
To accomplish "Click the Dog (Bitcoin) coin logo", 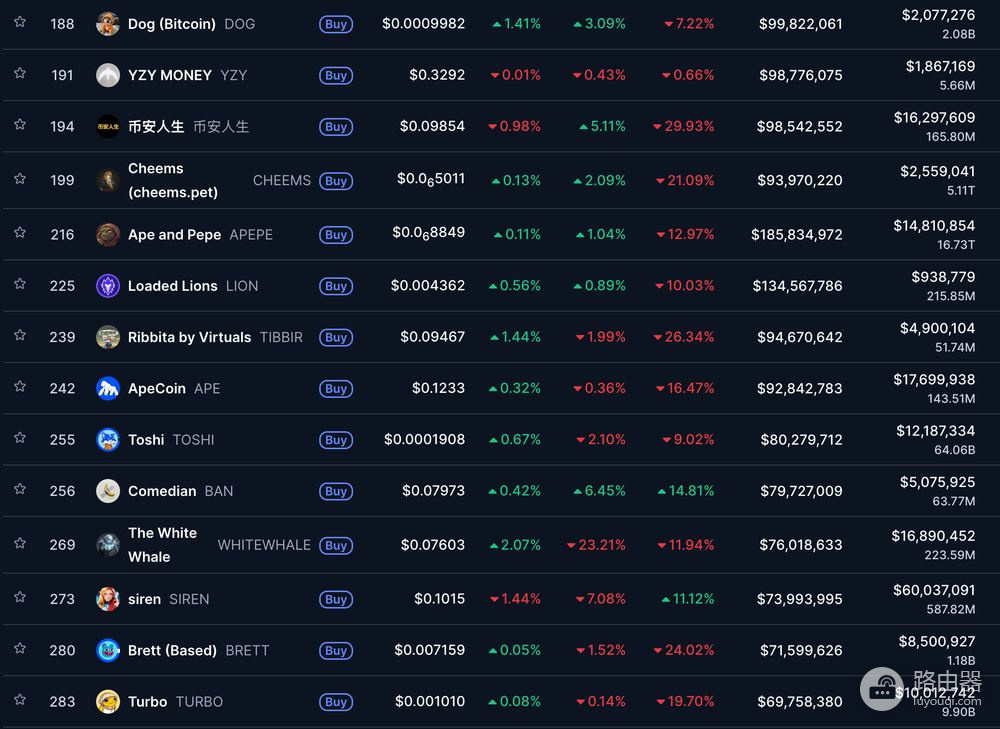I will 108,24.
